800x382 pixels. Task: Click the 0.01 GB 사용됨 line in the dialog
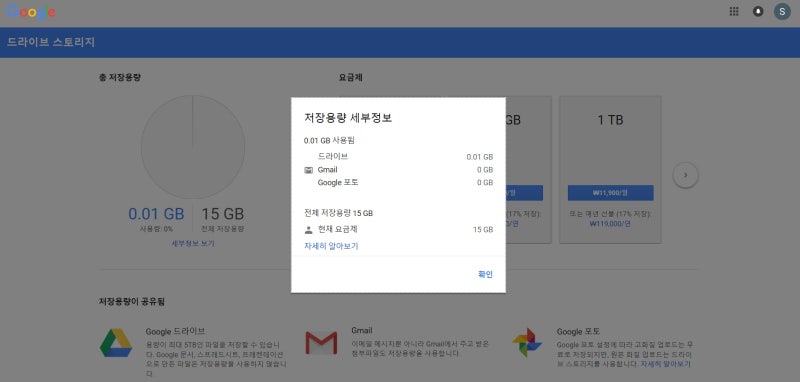[329, 141]
